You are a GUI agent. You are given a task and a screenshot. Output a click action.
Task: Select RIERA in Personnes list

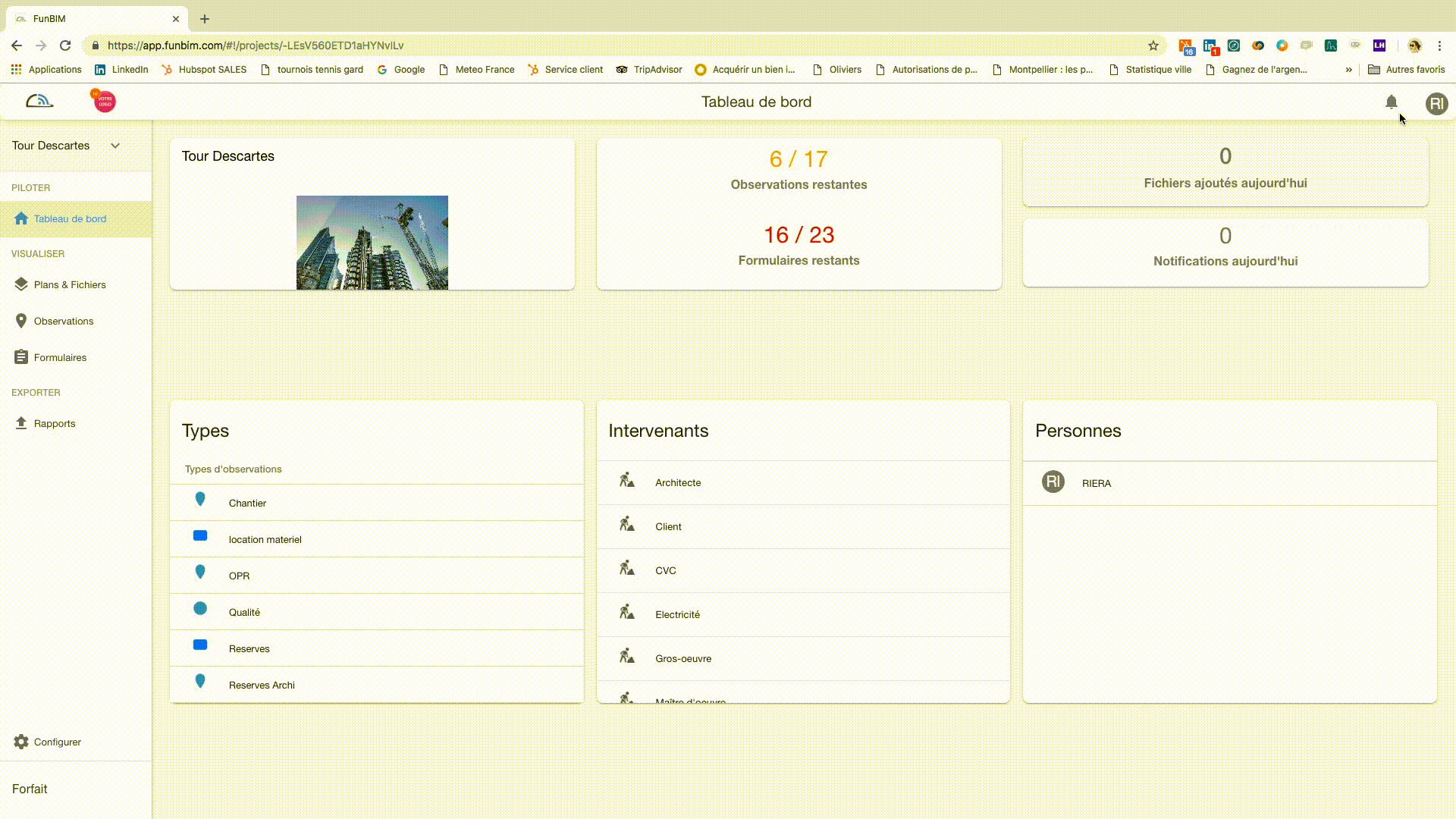(x=1096, y=483)
